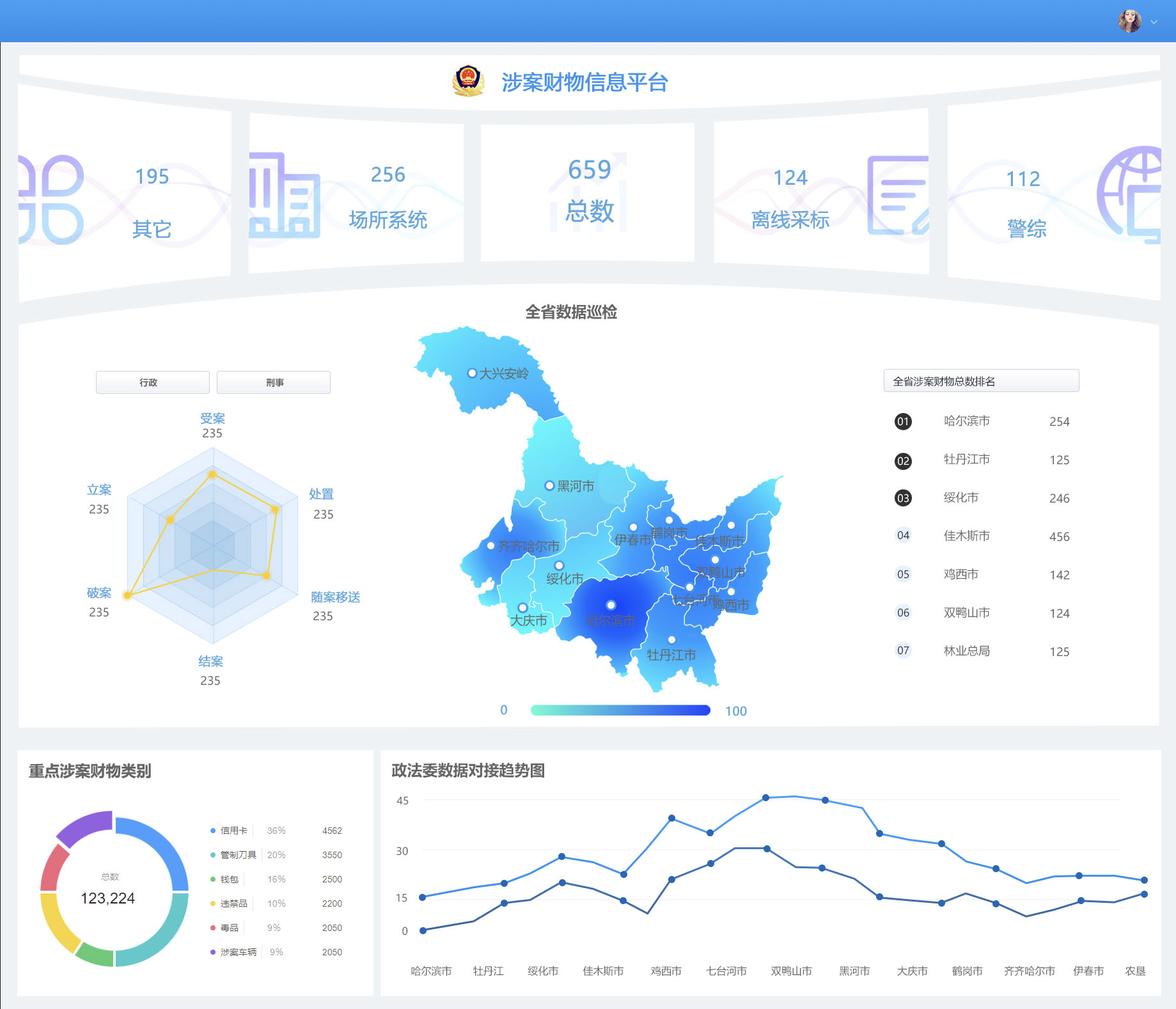Click the 其它 four-circle grid icon
1176x1009 pixels.
click(51, 199)
